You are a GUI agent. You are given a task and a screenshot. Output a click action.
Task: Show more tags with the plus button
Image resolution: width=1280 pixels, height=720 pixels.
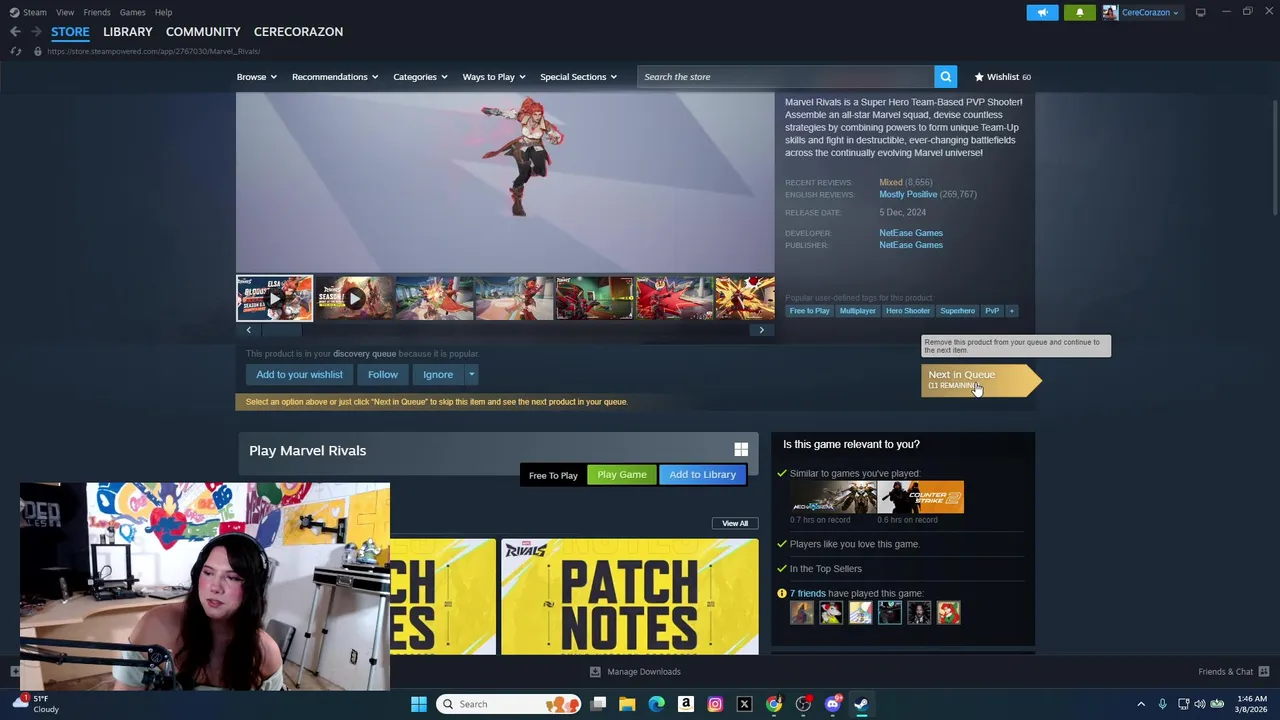pos(1011,311)
